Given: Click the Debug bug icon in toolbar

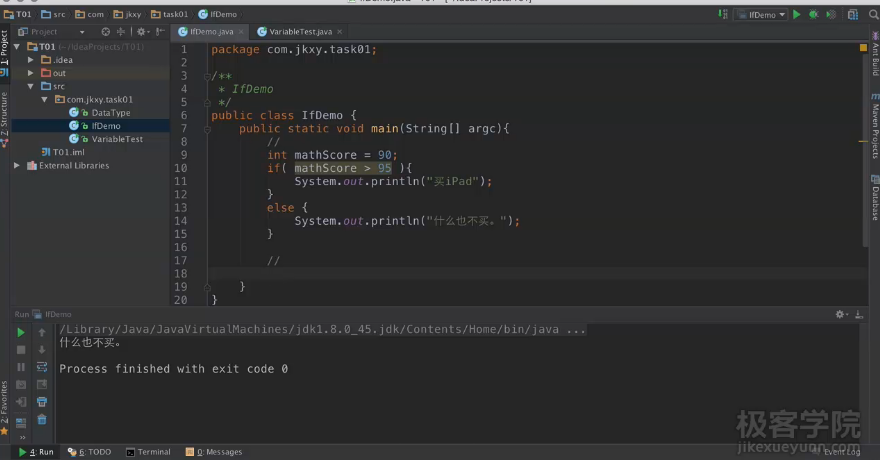Looking at the screenshot, I should click(x=814, y=15).
